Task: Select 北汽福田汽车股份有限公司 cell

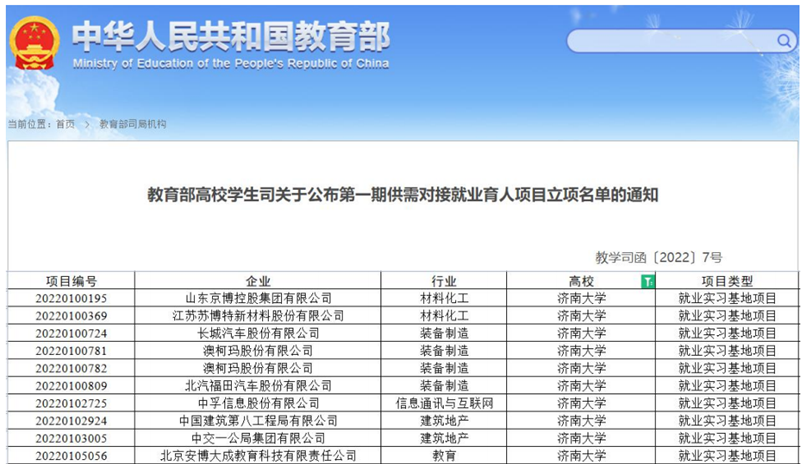Action: (x=258, y=385)
